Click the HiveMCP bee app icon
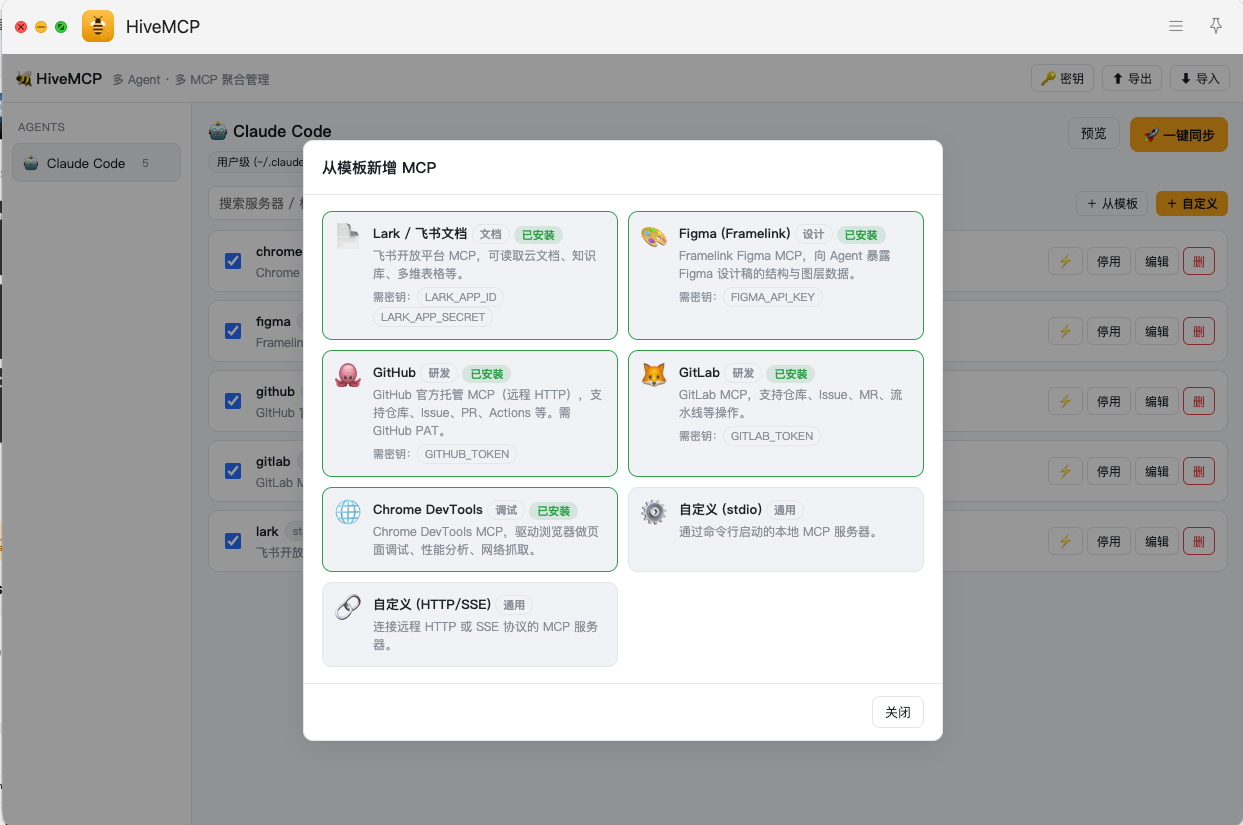Screen dimensions: 1243x825 coord(98,26)
